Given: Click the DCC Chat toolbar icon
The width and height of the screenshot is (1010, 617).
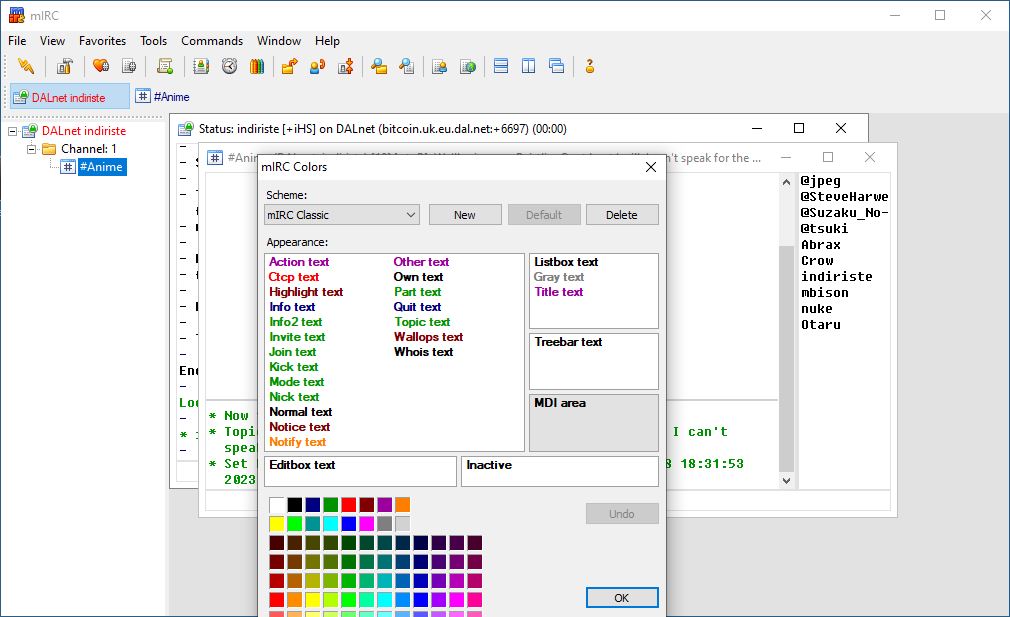Looking at the screenshot, I should pyautogui.click(x=318, y=66).
